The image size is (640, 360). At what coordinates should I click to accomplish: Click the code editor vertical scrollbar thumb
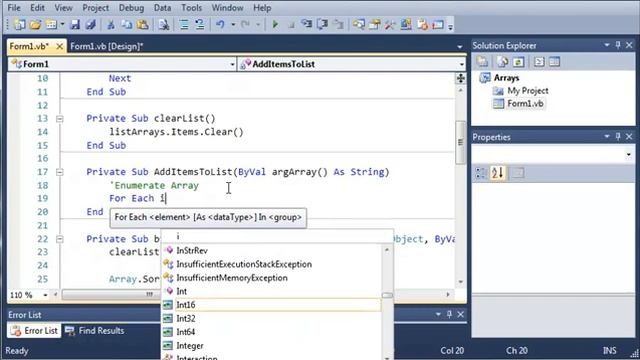click(460, 142)
